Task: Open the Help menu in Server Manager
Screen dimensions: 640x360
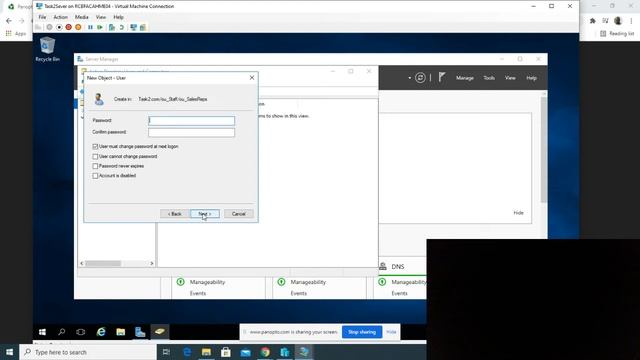Action: coord(531,78)
